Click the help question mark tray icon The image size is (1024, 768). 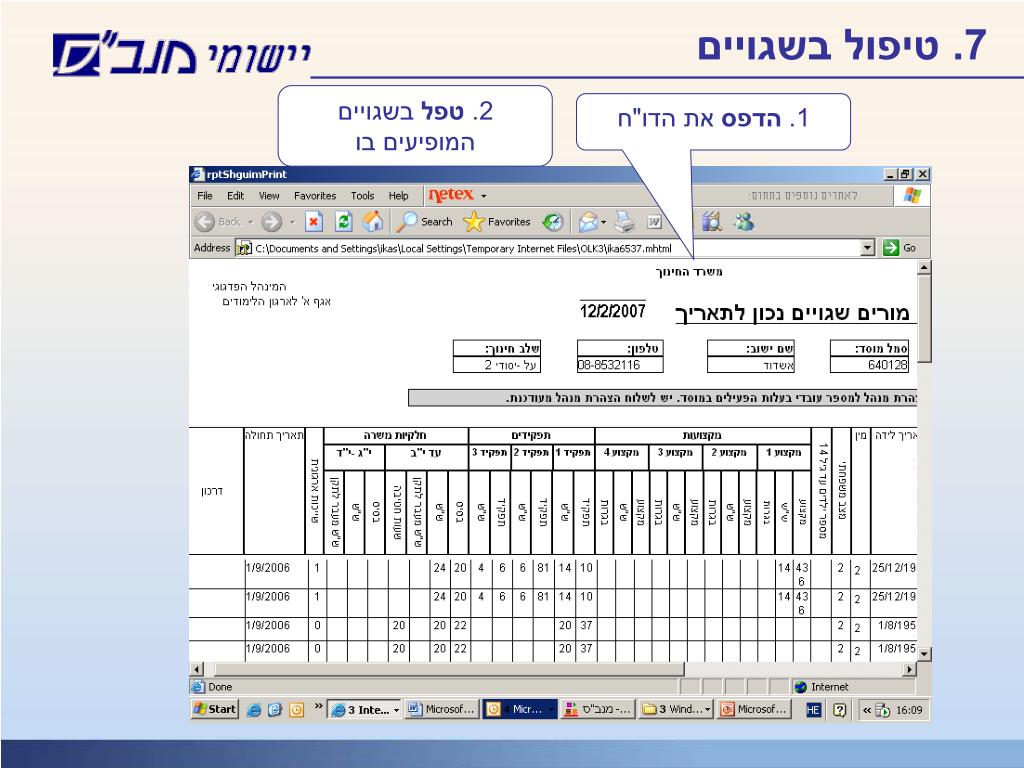[x=840, y=710]
